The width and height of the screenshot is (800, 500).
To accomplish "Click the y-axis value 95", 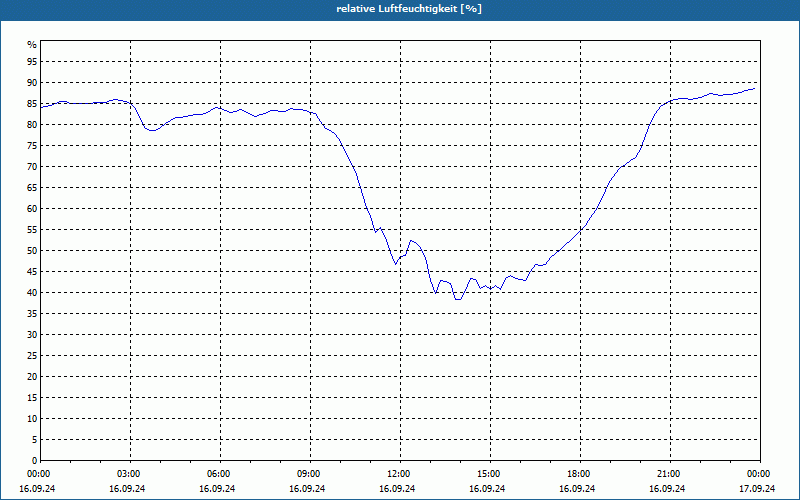I will pos(32,62).
